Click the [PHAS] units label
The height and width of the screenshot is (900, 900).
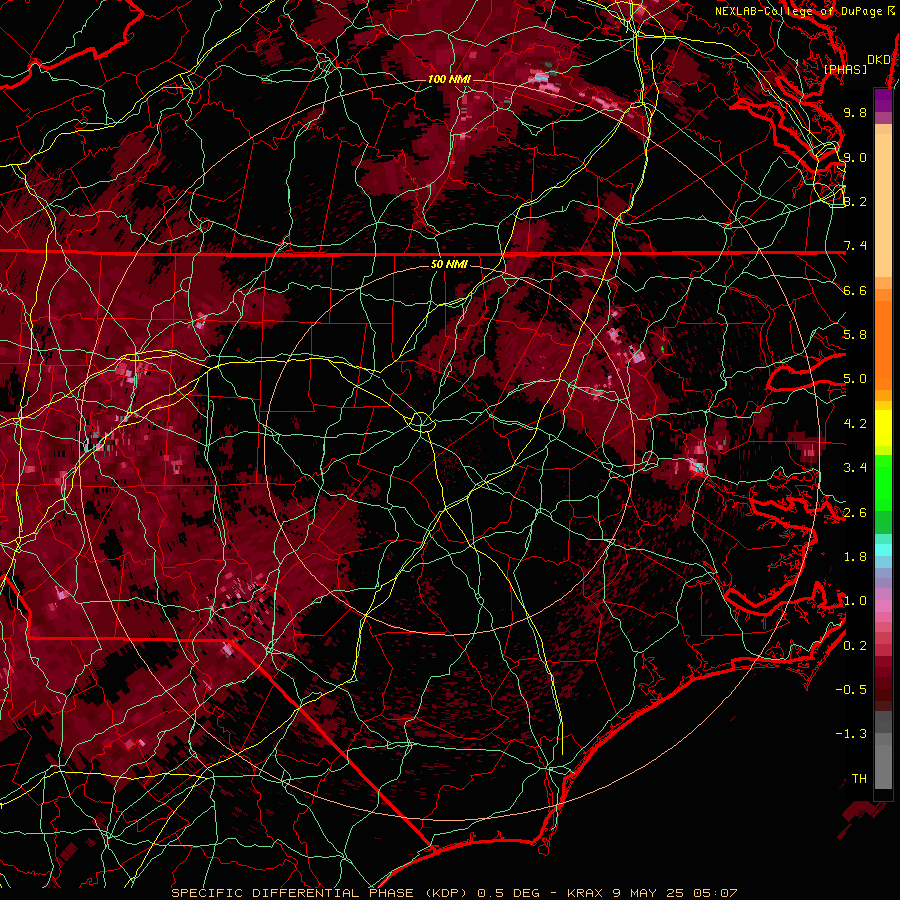(x=845, y=70)
